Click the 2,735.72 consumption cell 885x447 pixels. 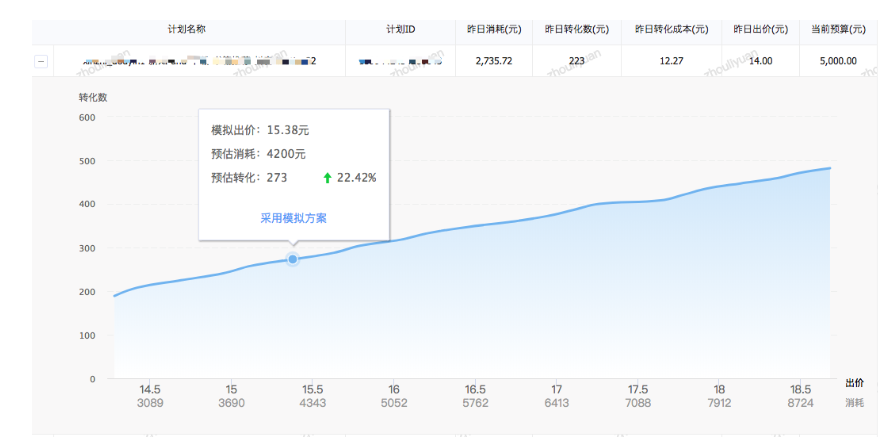494,61
